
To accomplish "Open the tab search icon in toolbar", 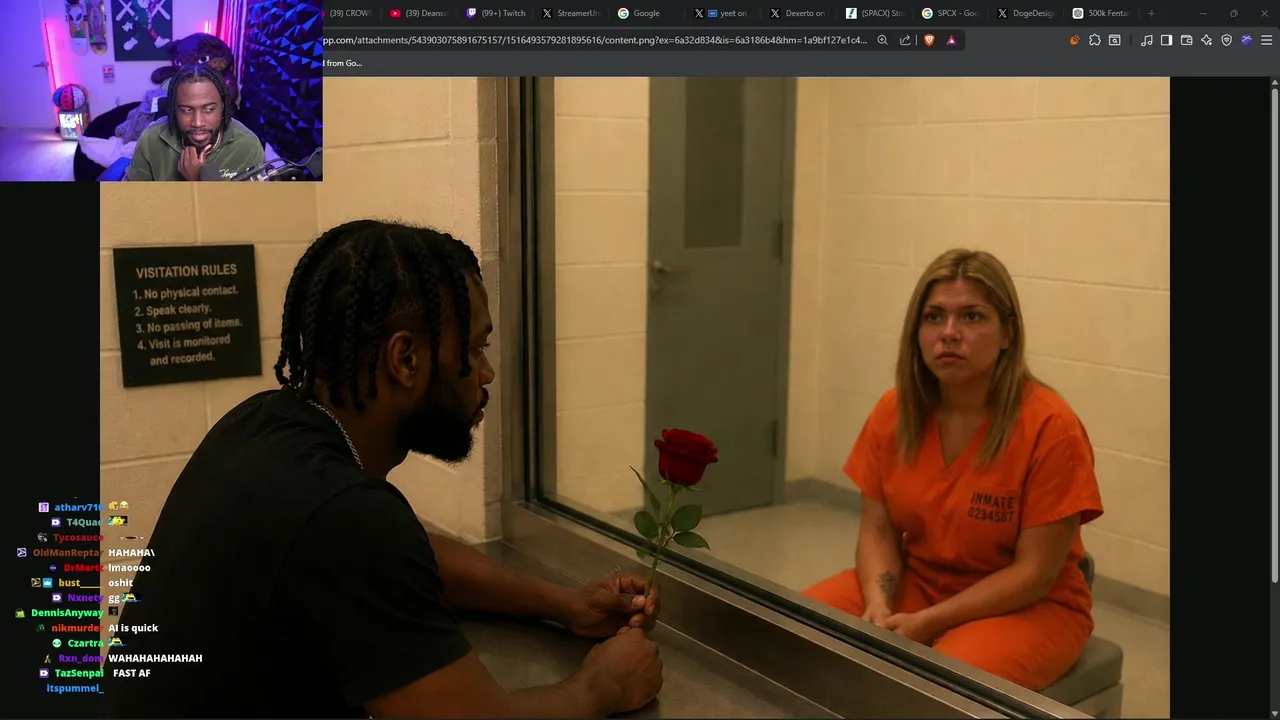I will click(x=1115, y=40).
